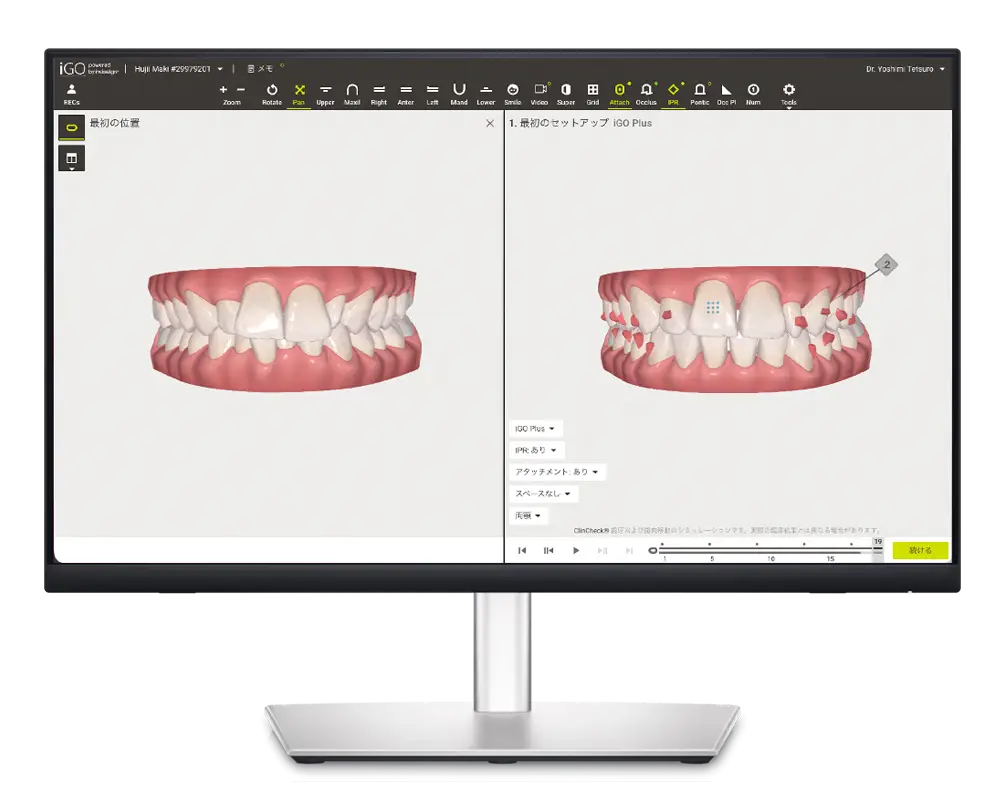Screen dimensions: 1005x804
Task: Open the アタッチメント: あり dropdown
Action: pyautogui.click(x=557, y=472)
